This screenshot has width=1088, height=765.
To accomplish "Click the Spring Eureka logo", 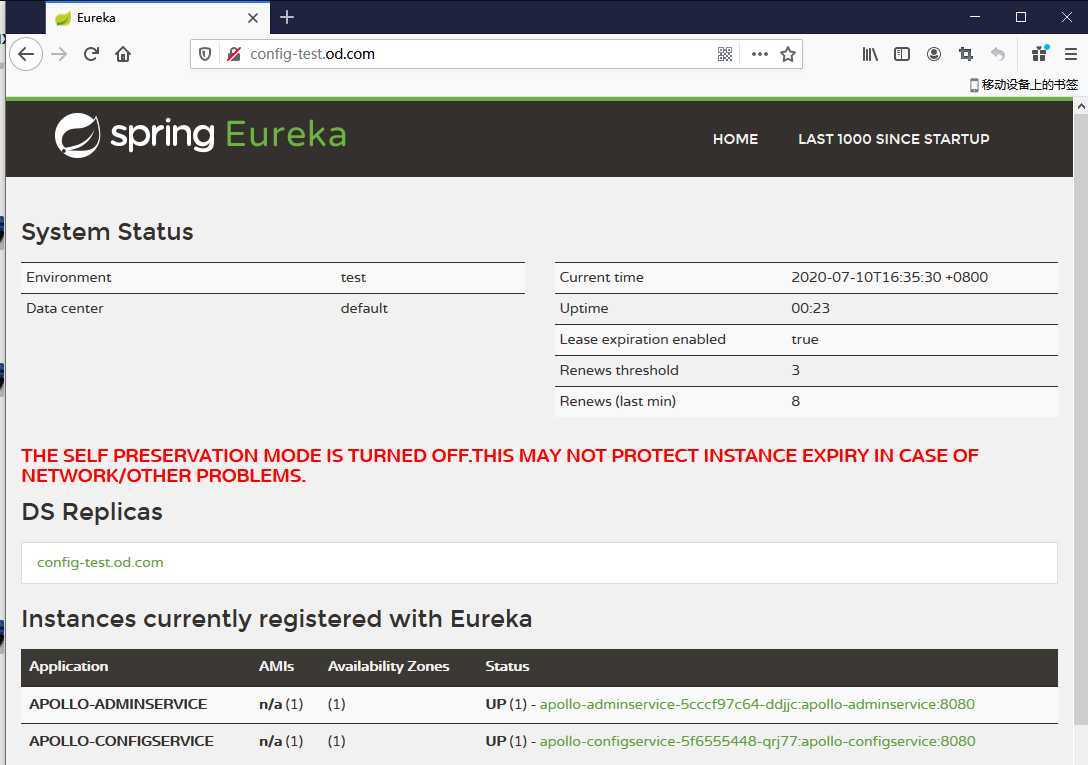I will [x=201, y=135].
